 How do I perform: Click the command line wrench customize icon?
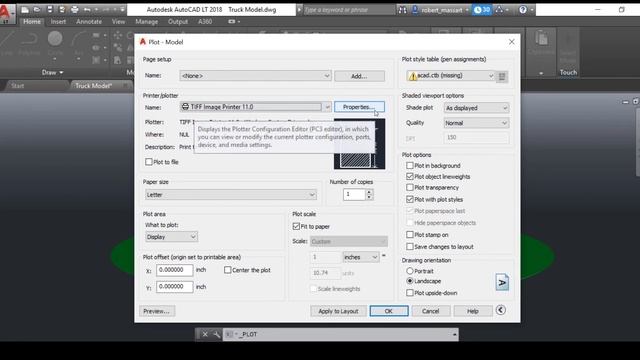tap(216, 334)
